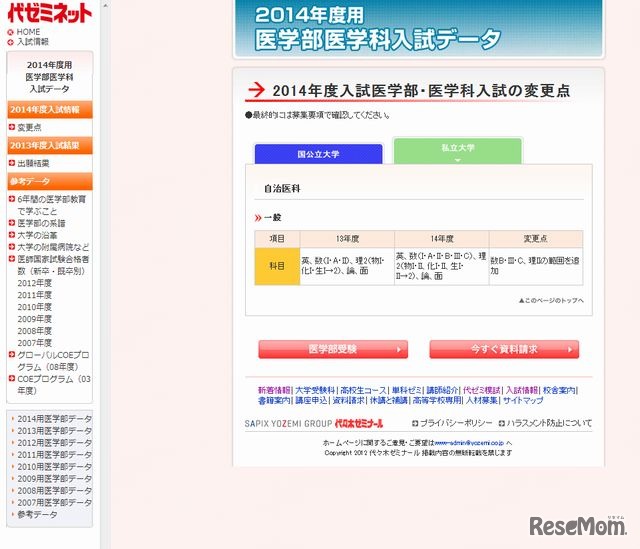Click 医学部受験 red button

333,349
